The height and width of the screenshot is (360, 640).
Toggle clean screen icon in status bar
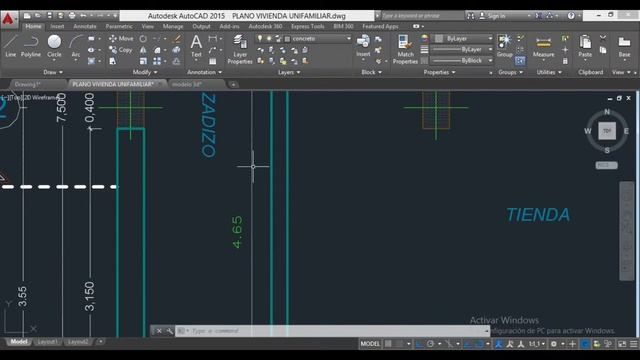point(622,344)
